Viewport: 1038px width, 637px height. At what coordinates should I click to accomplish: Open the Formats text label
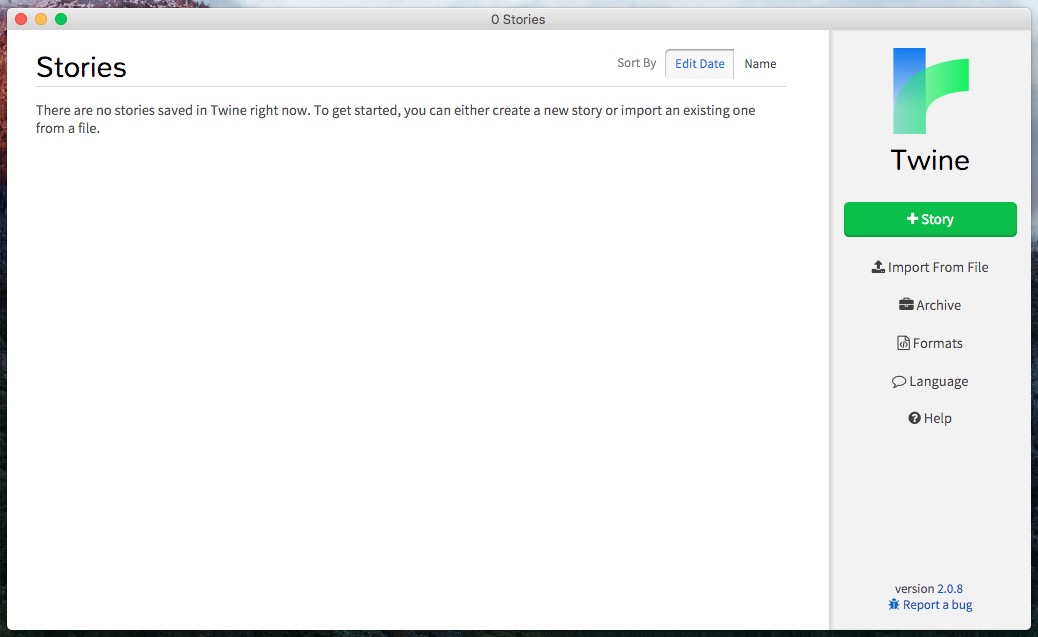[x=938, y=343]
